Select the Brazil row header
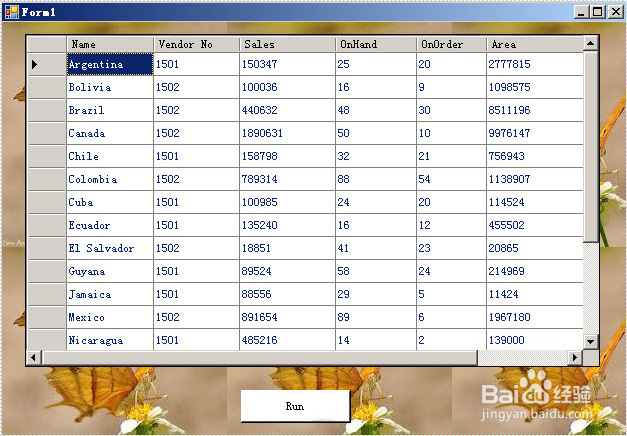Screen dimensions: 627x436 click(x=47, y=110)
